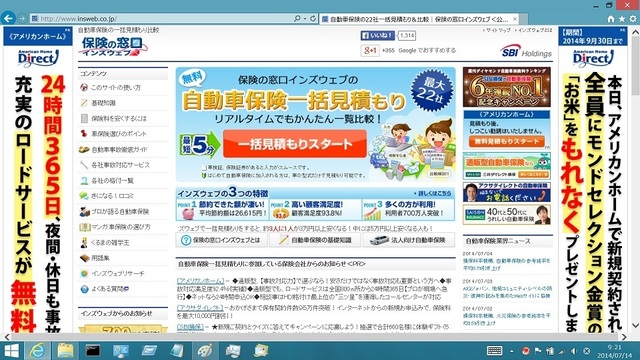Open the 6年連続NO.1 campaign banner

pos(507,87)
